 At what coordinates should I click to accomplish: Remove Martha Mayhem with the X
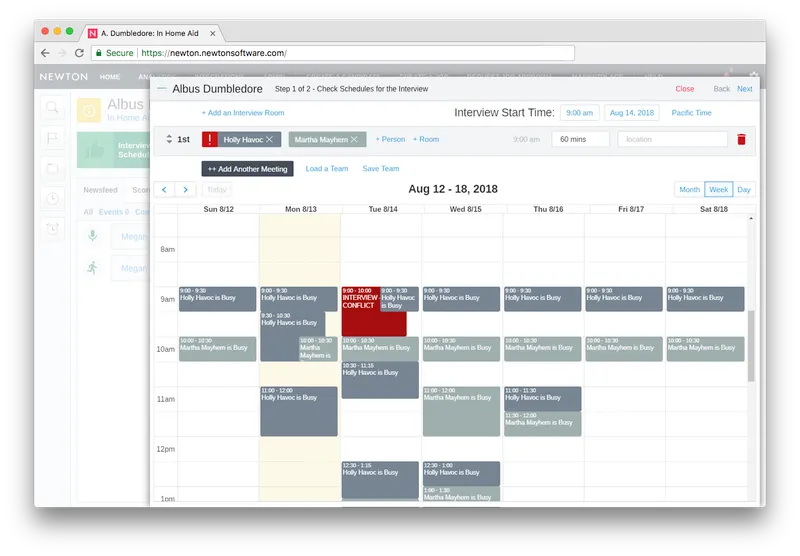pos(354,139)
